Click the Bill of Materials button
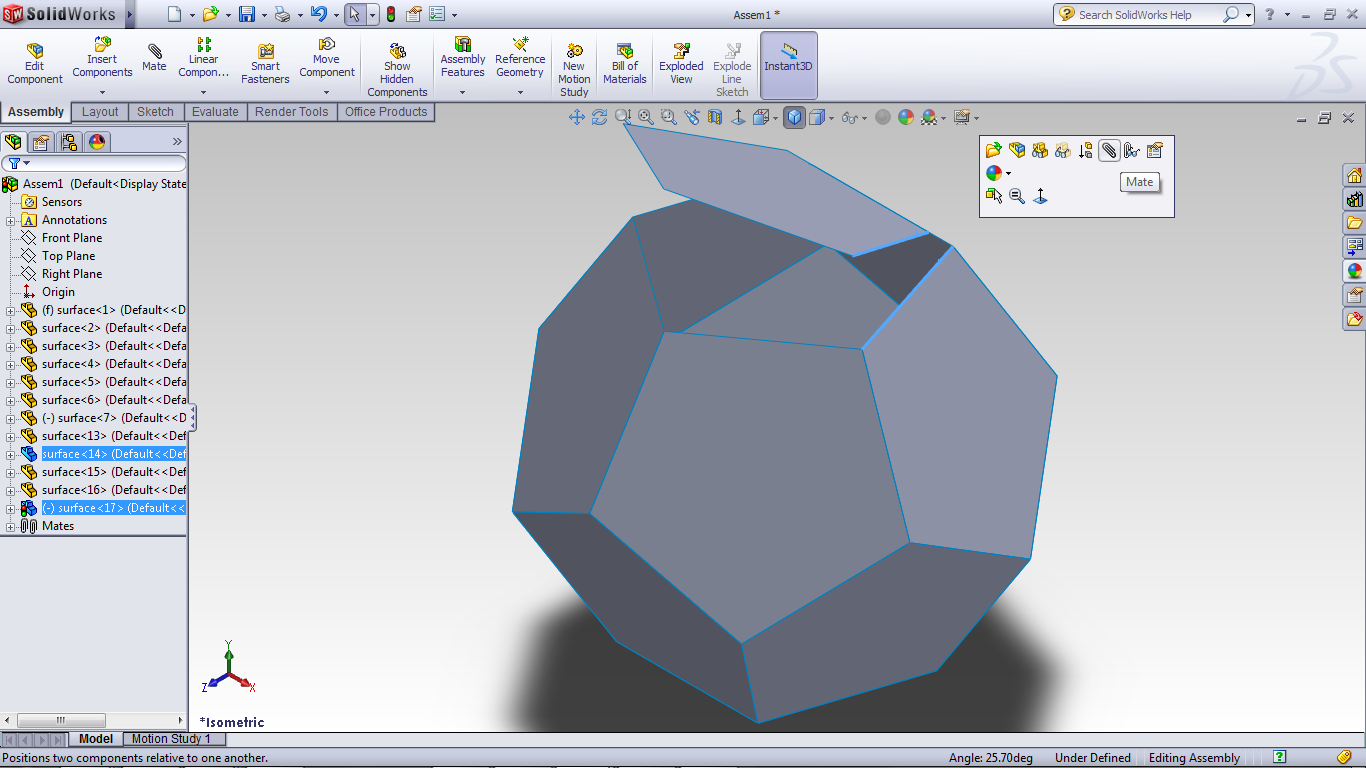1366x768 pixels. [625, 64]
